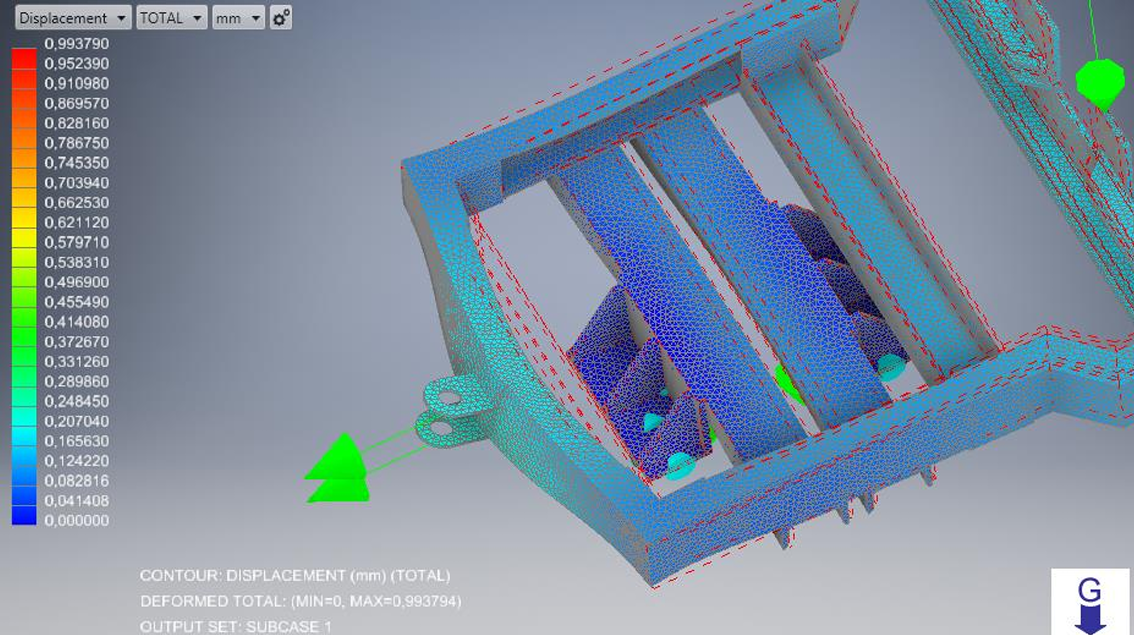Click legend value 0,579710
Viewport: 1134px width, 635px height.
point(77,242)
